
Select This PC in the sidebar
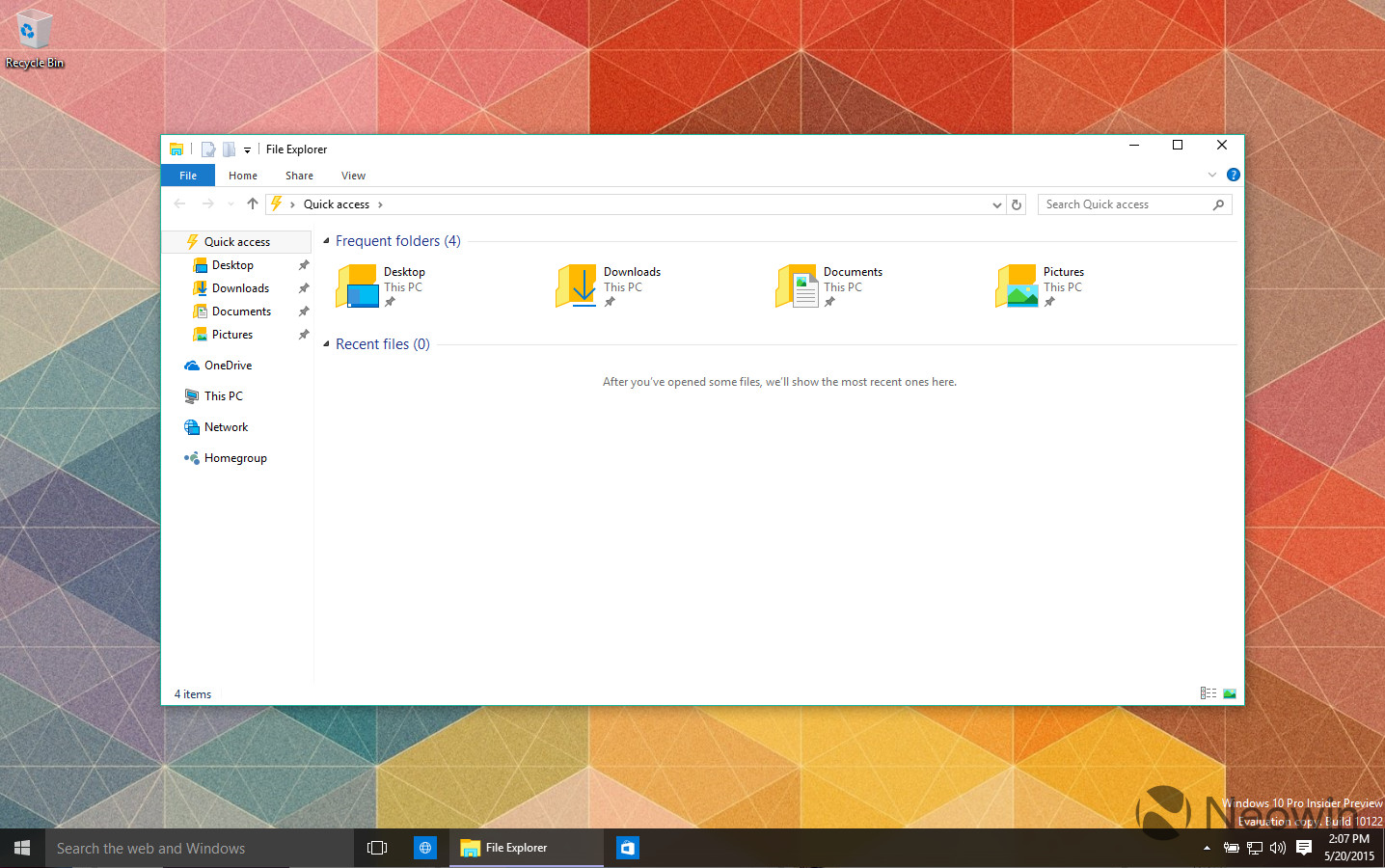coord(221,395)
